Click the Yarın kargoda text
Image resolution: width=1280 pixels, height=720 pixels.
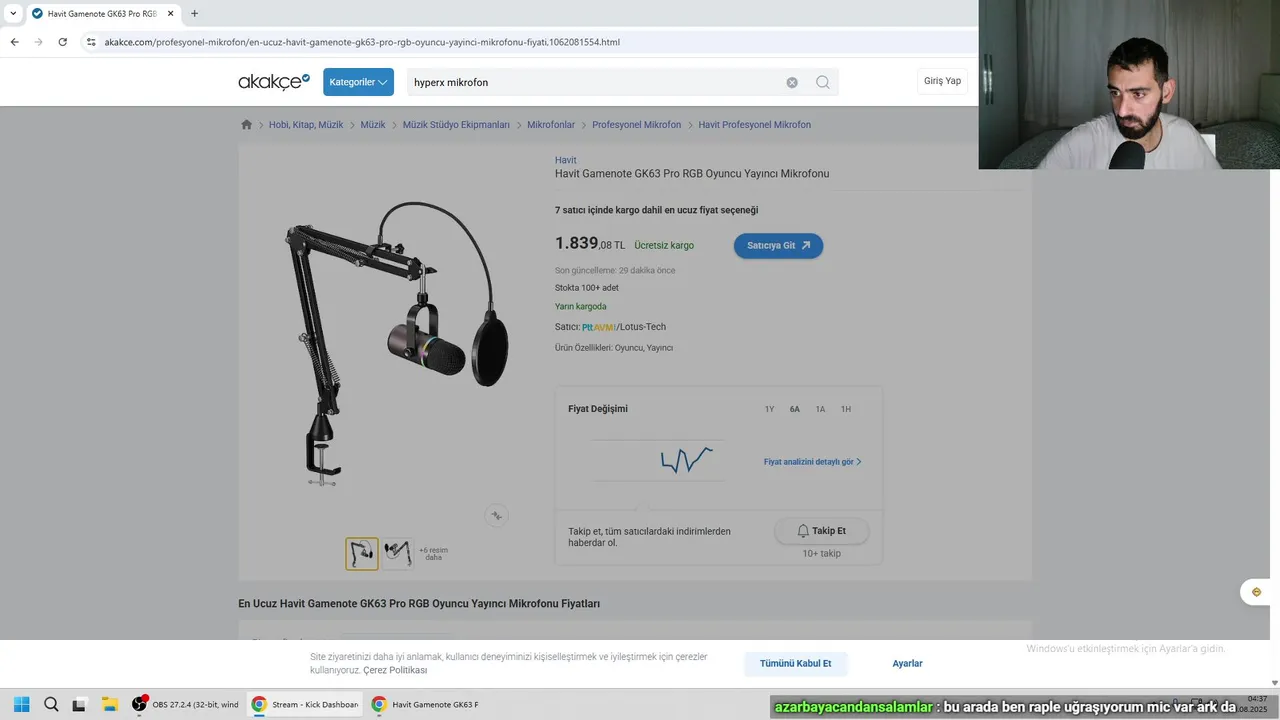[x=581, y=307]
